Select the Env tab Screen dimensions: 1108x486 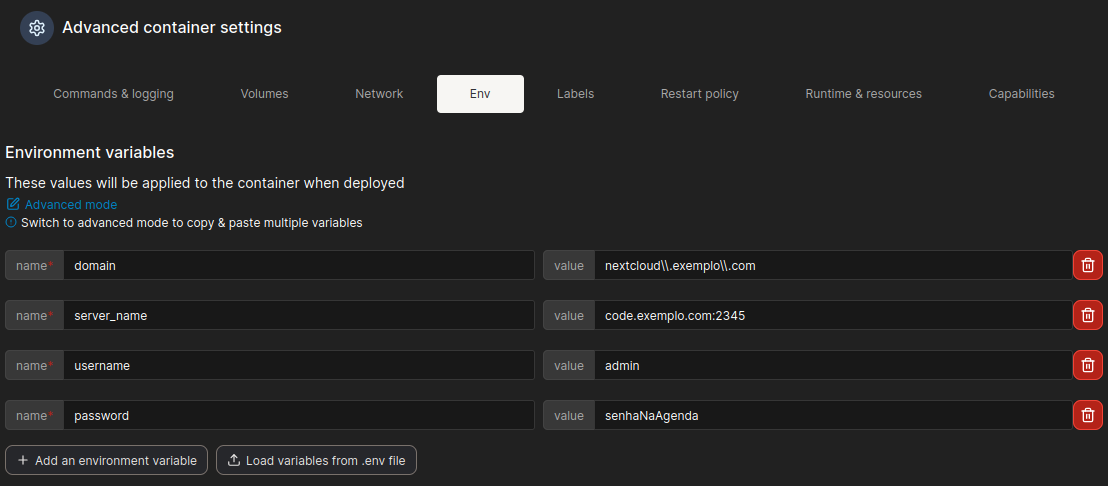[480, 94]
